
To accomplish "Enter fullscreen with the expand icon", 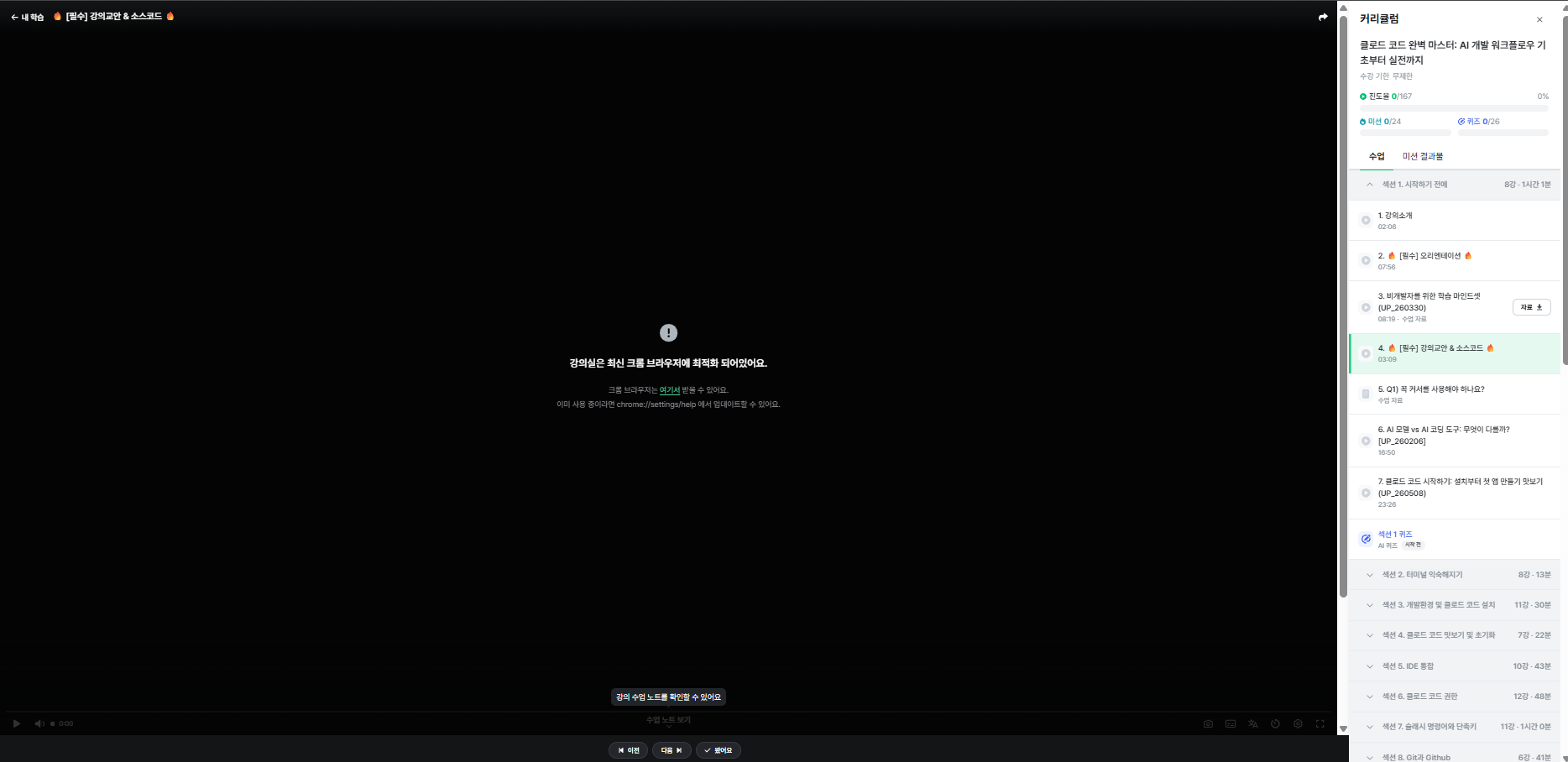I will [1320, 723].
